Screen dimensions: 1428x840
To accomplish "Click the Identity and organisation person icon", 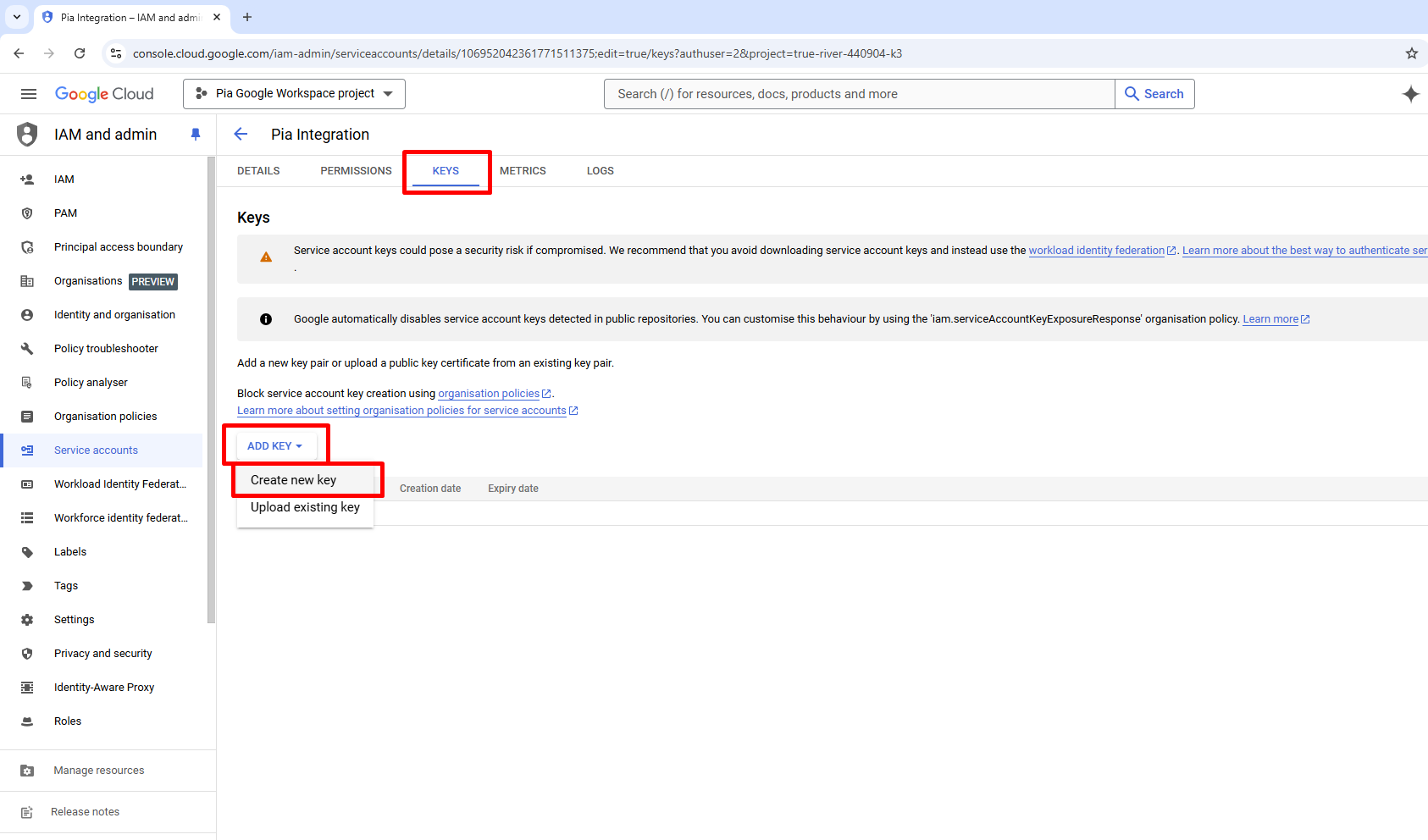I will point(27,315).
